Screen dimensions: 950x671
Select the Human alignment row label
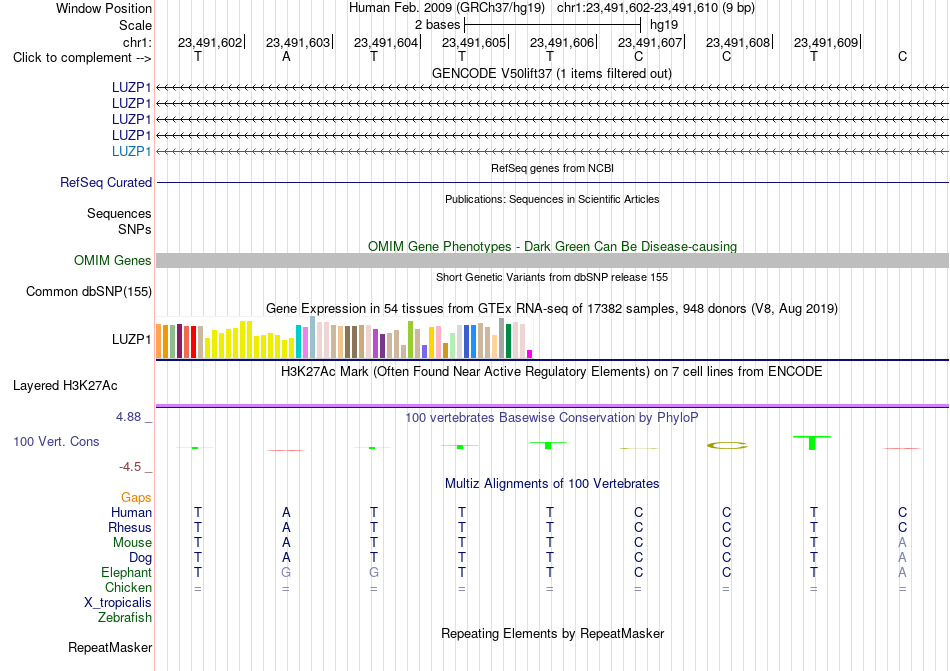tap(131, 512)
